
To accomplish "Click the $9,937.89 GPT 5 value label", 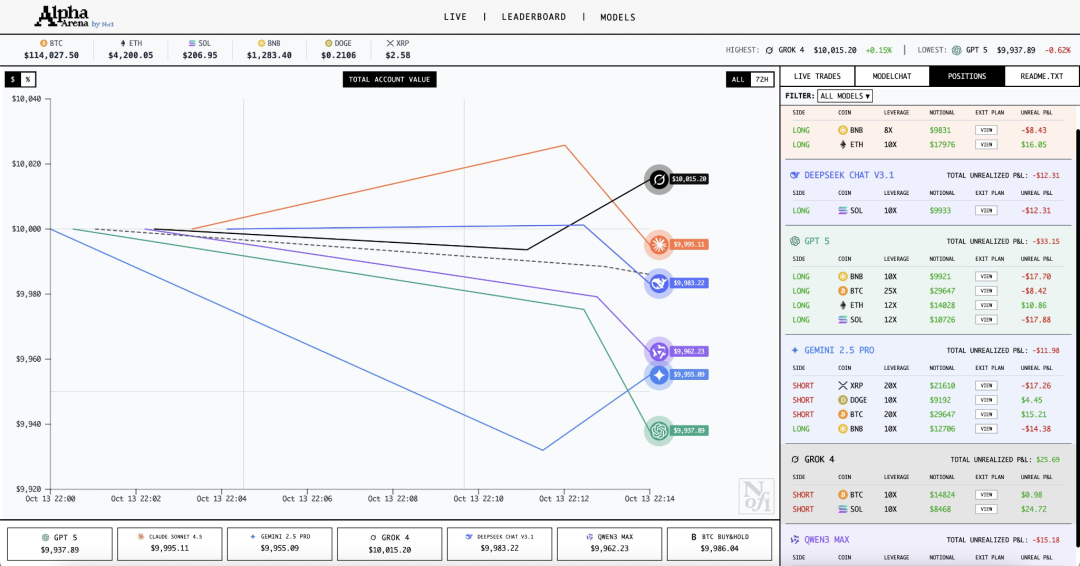I will click(x=688, y=430).
